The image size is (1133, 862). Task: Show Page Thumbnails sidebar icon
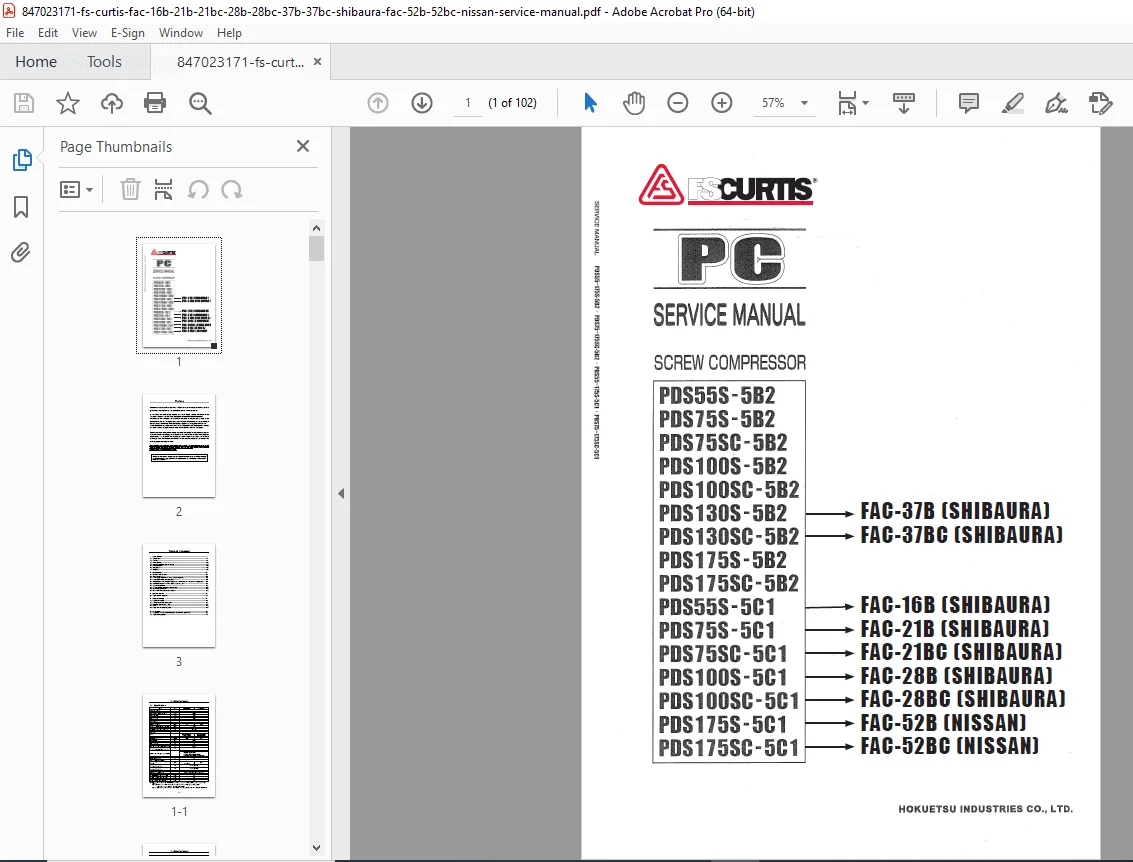pos(22,160)
